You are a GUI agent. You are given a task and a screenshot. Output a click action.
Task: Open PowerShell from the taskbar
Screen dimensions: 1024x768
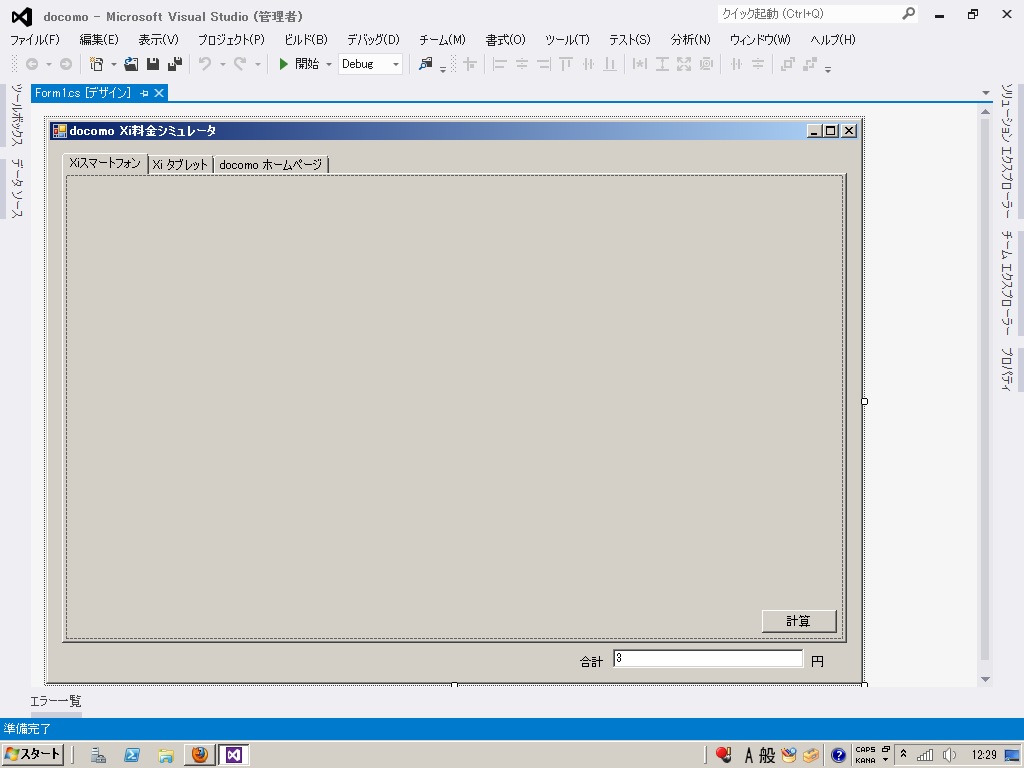[x=132, y=755]
